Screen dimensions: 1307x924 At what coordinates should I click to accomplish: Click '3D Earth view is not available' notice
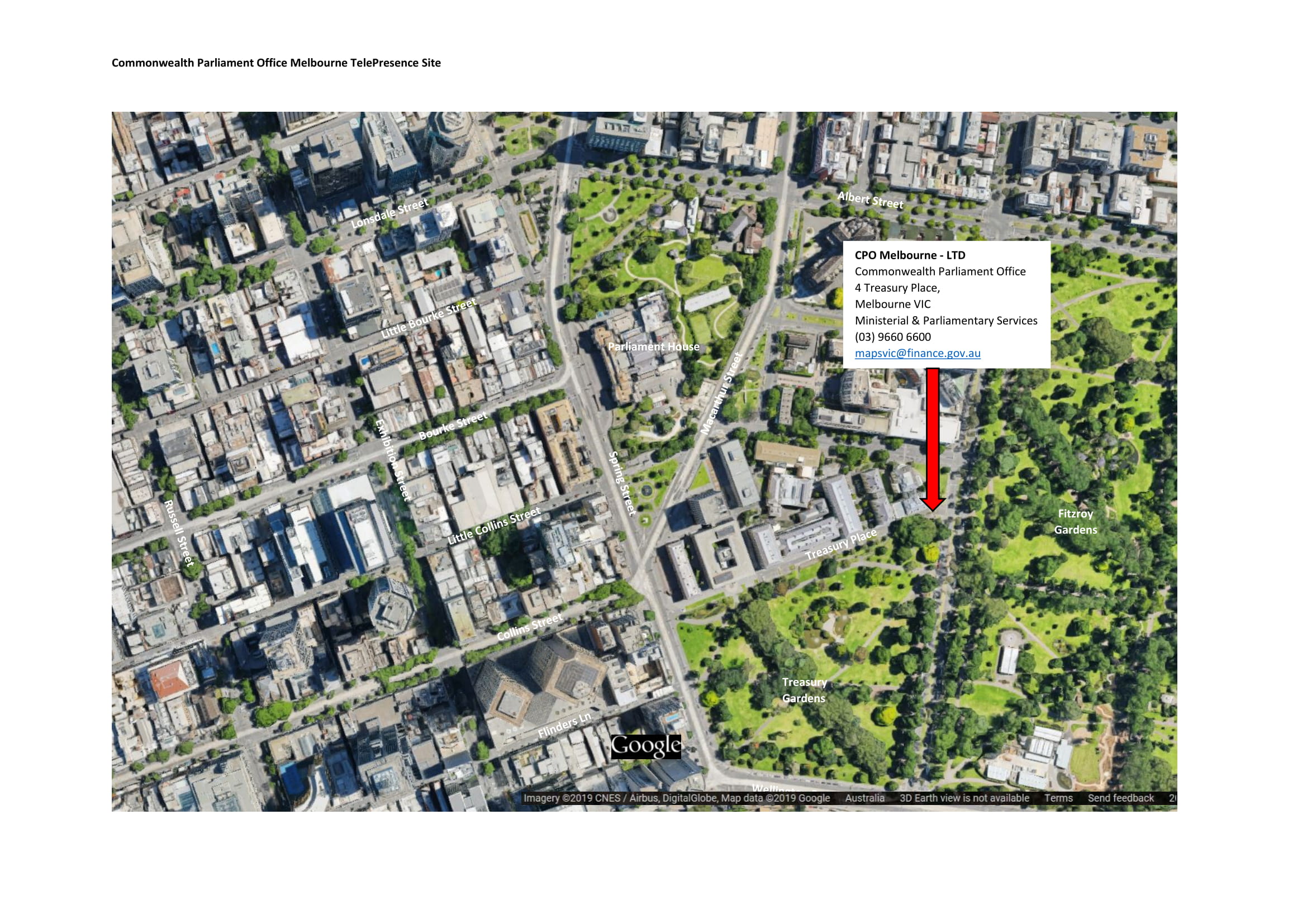(x=964, y=798)
